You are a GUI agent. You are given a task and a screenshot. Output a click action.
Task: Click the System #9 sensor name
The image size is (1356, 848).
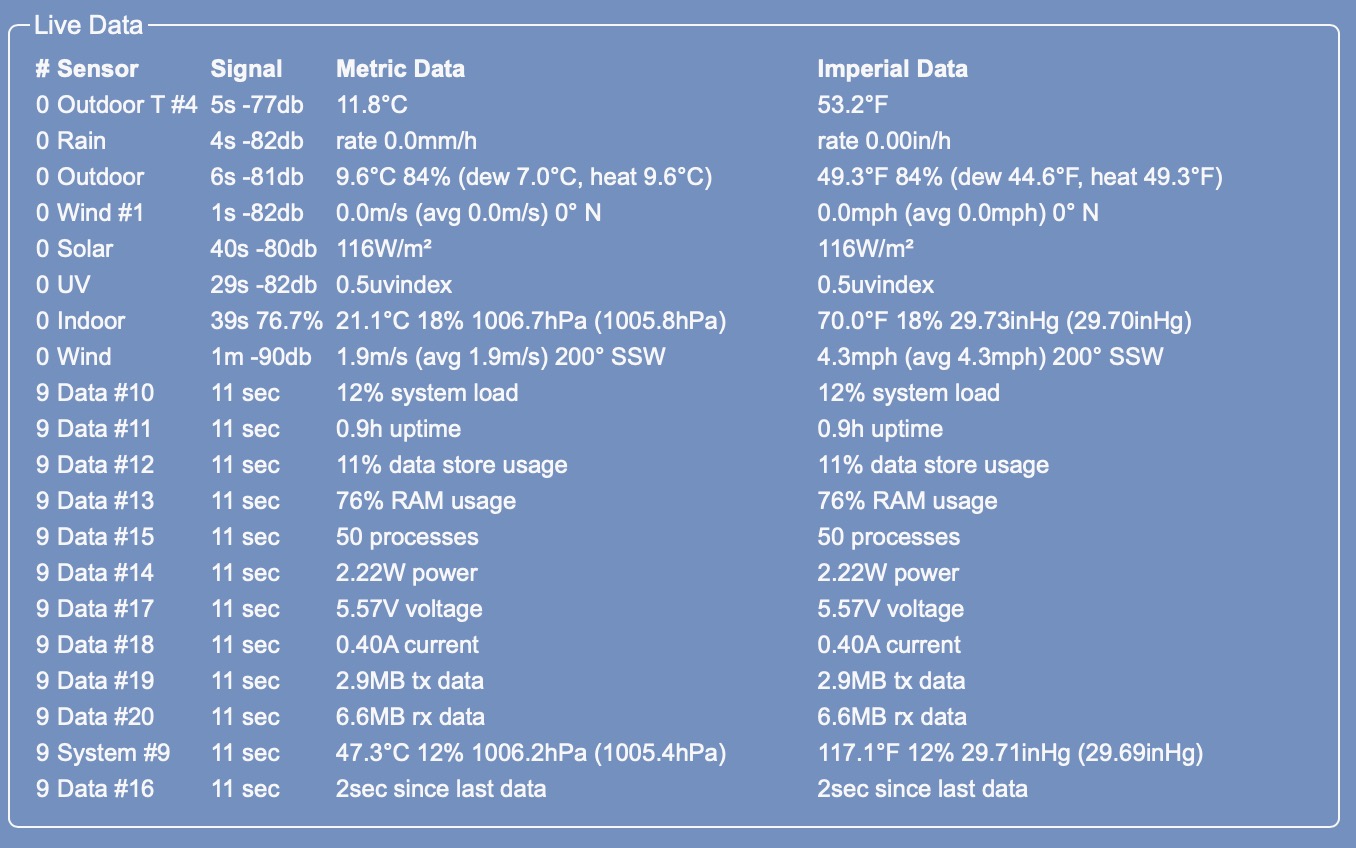(x=114, y=753)
